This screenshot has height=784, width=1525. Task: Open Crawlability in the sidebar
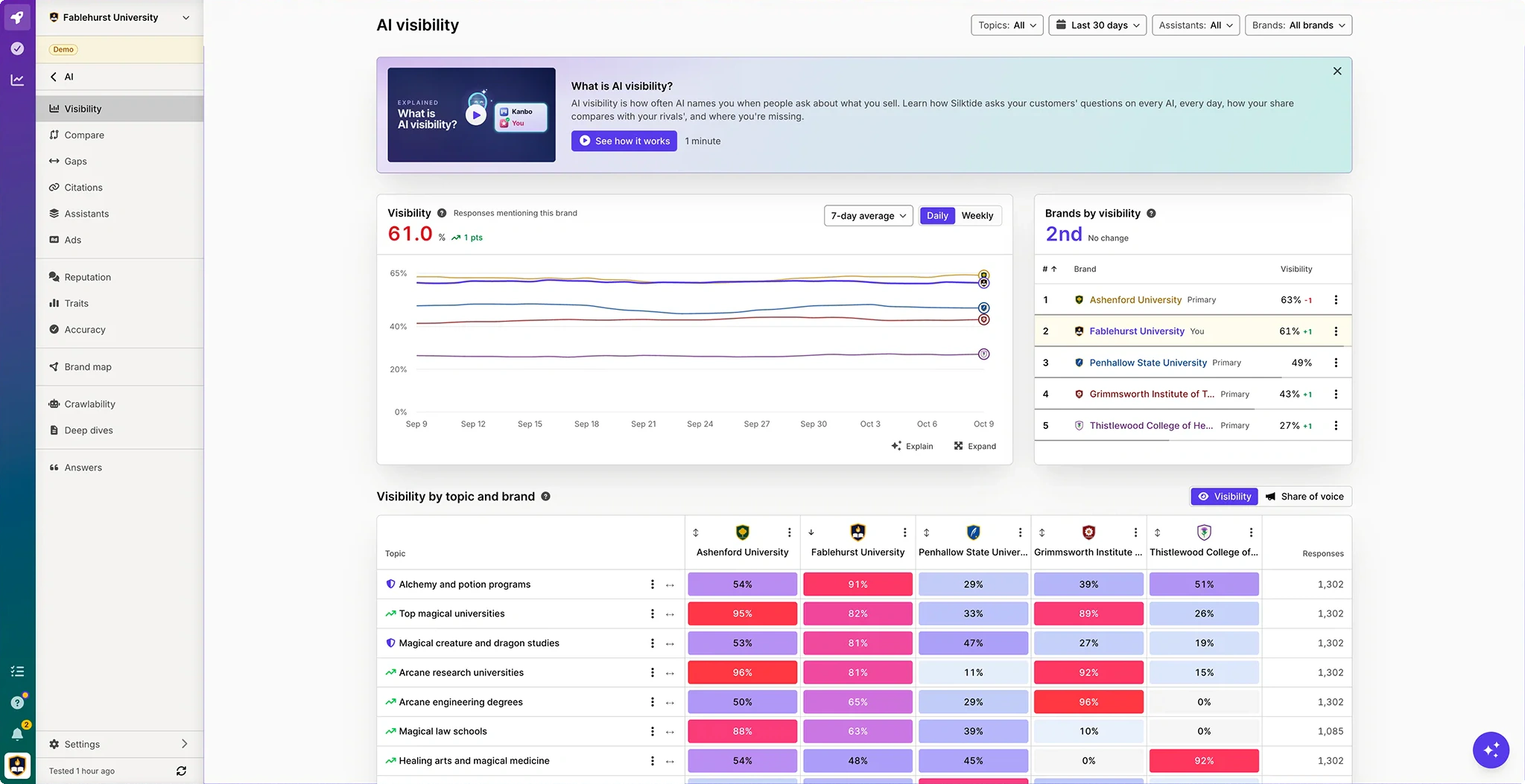coord(119,404)
